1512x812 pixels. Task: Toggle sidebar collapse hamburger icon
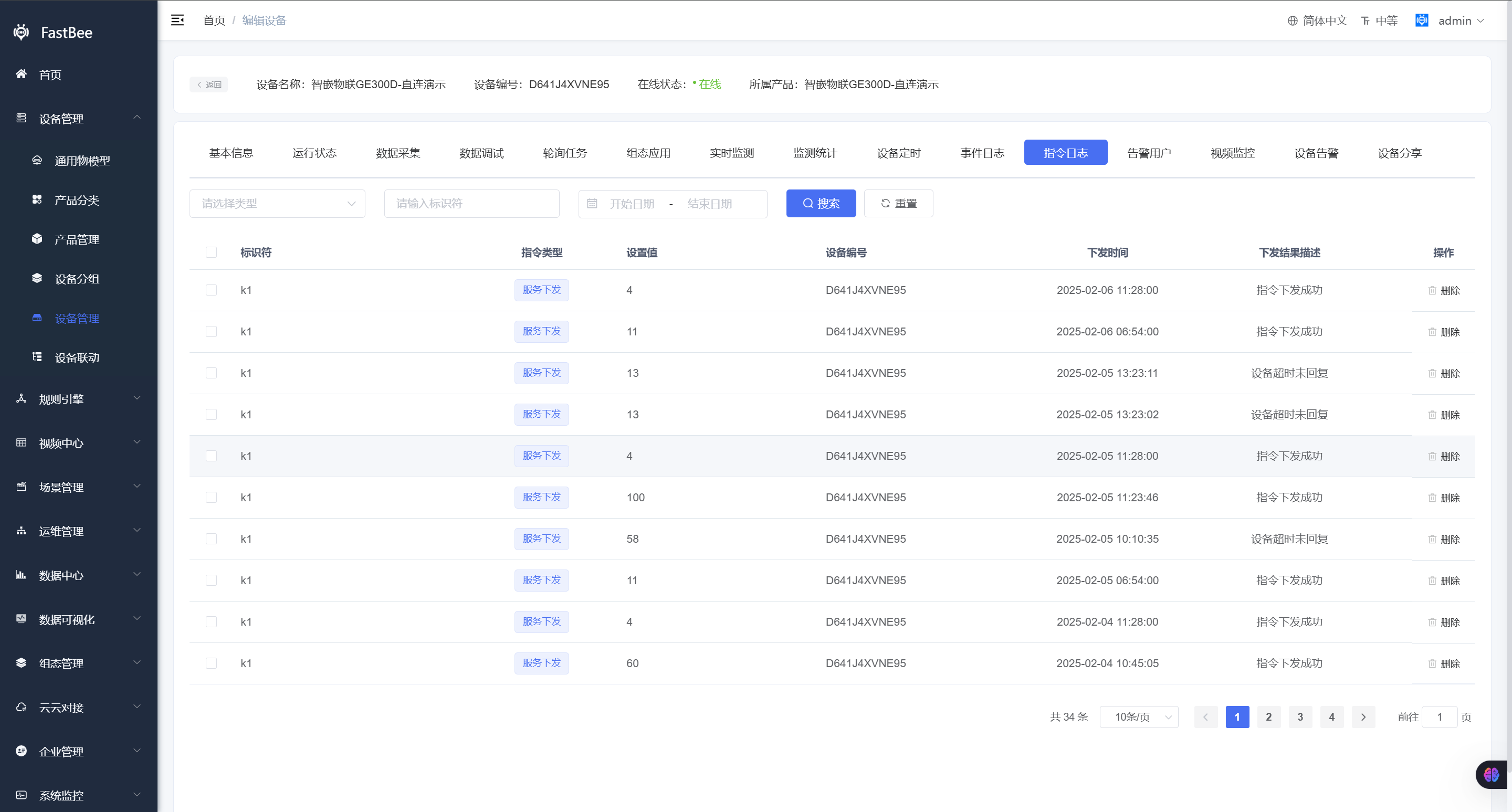(x=177, y=20)
